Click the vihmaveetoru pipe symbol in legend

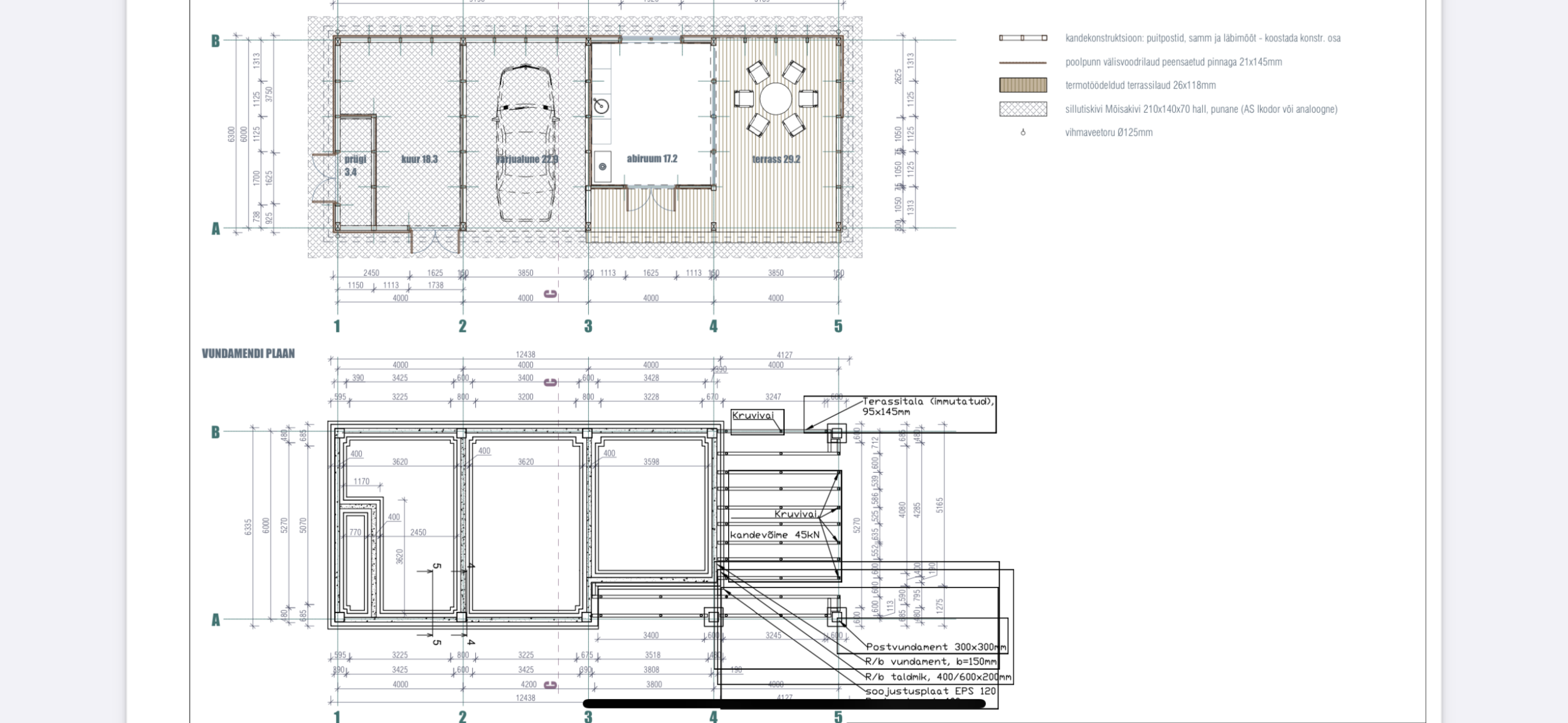coord(1023,132)
